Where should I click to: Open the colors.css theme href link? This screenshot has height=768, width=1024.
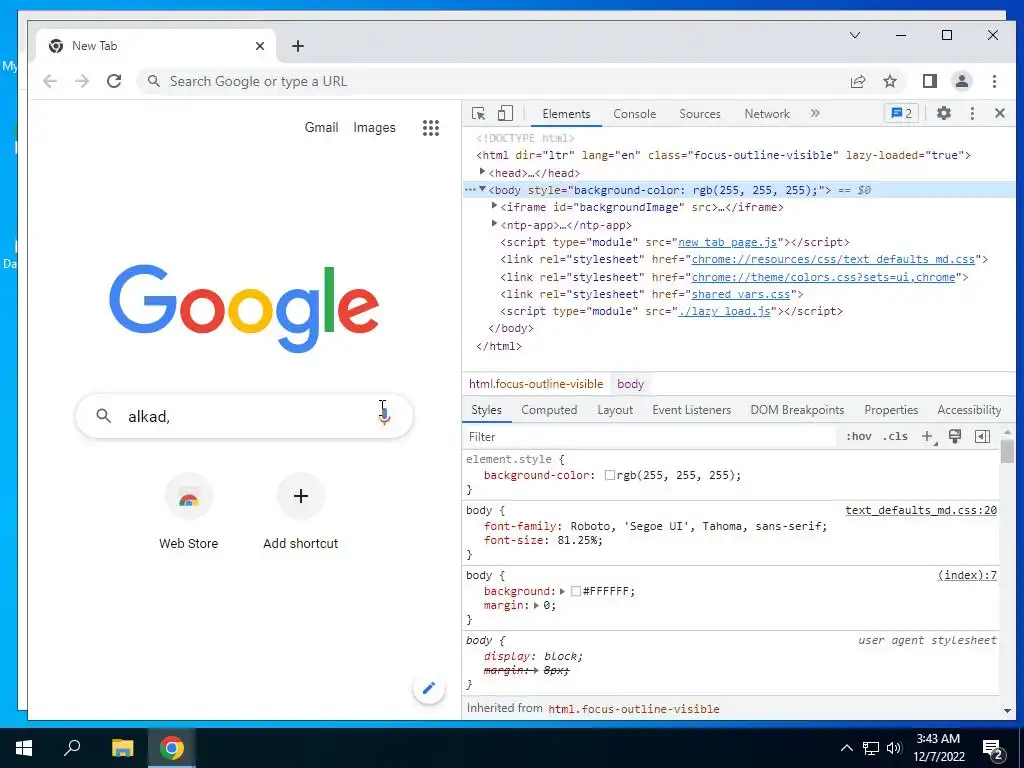pyautogui.click(x=823, y=277)
